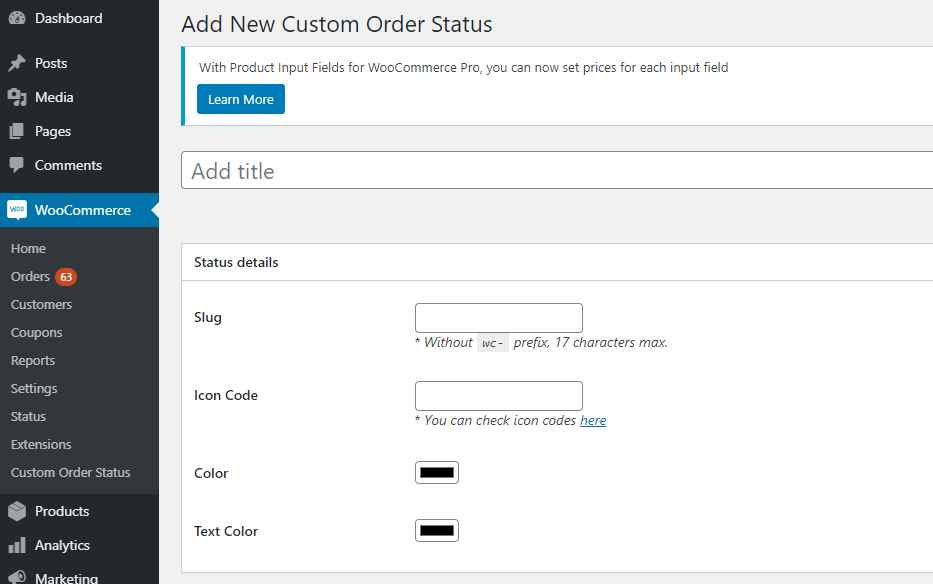Click the Media library icon
The width and height of the screenshot is (933, 584).
click(x=17, y=97)
